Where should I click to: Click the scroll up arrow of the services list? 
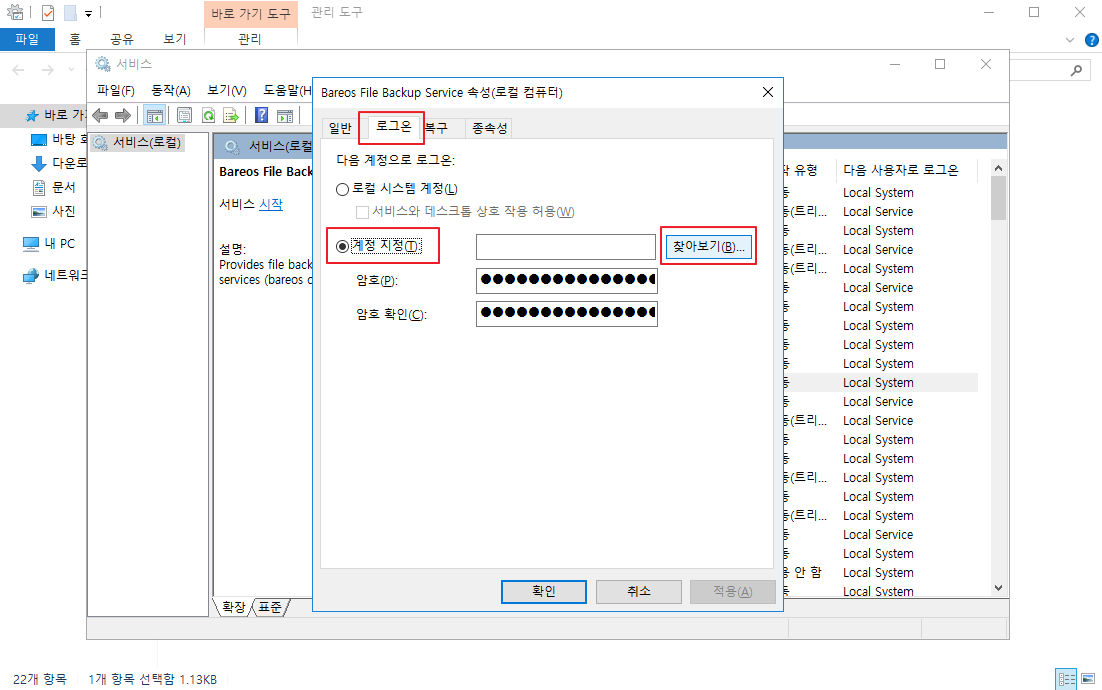pos(998,169)
